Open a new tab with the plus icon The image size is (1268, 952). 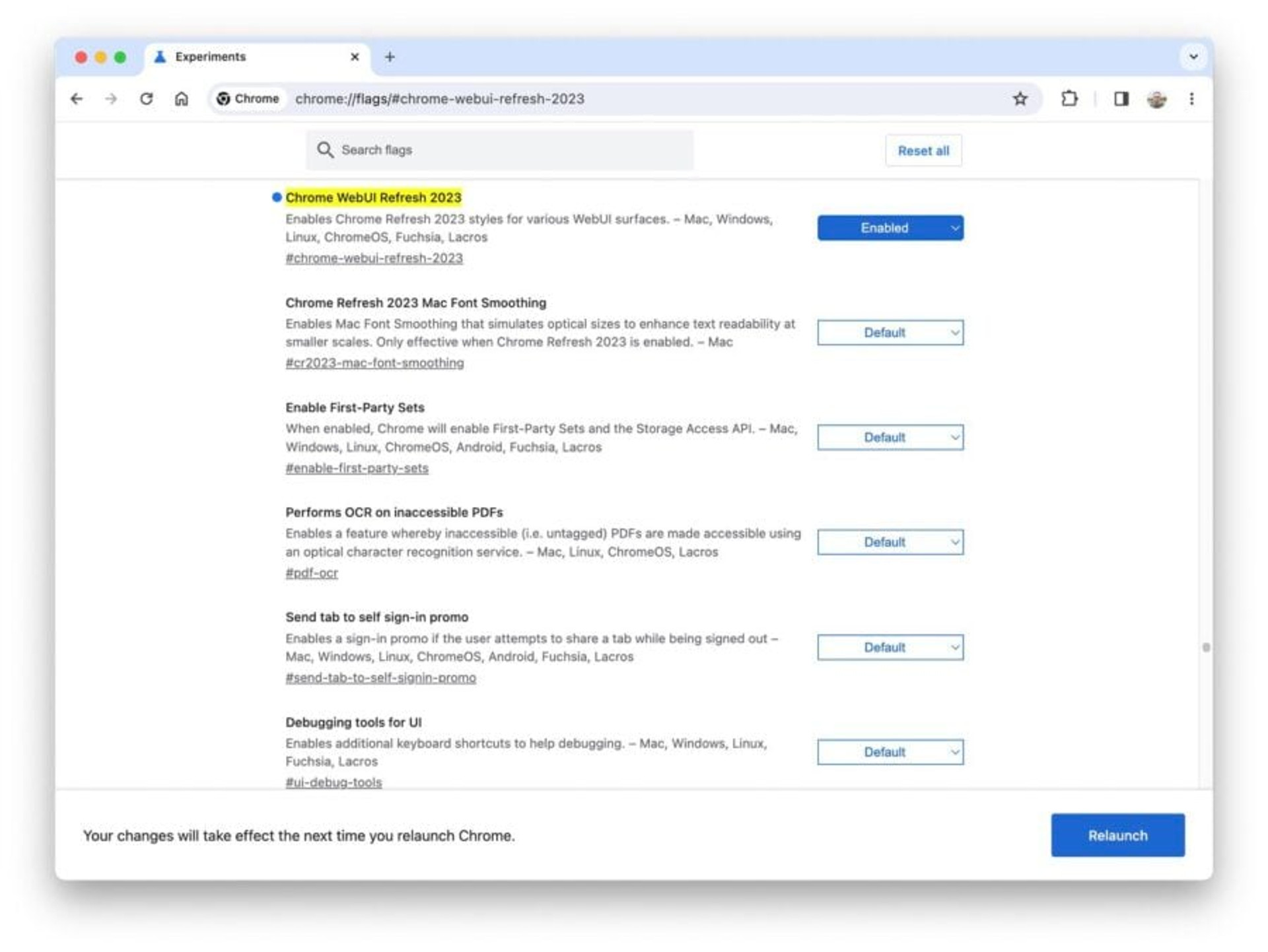(x=390, y=57)
